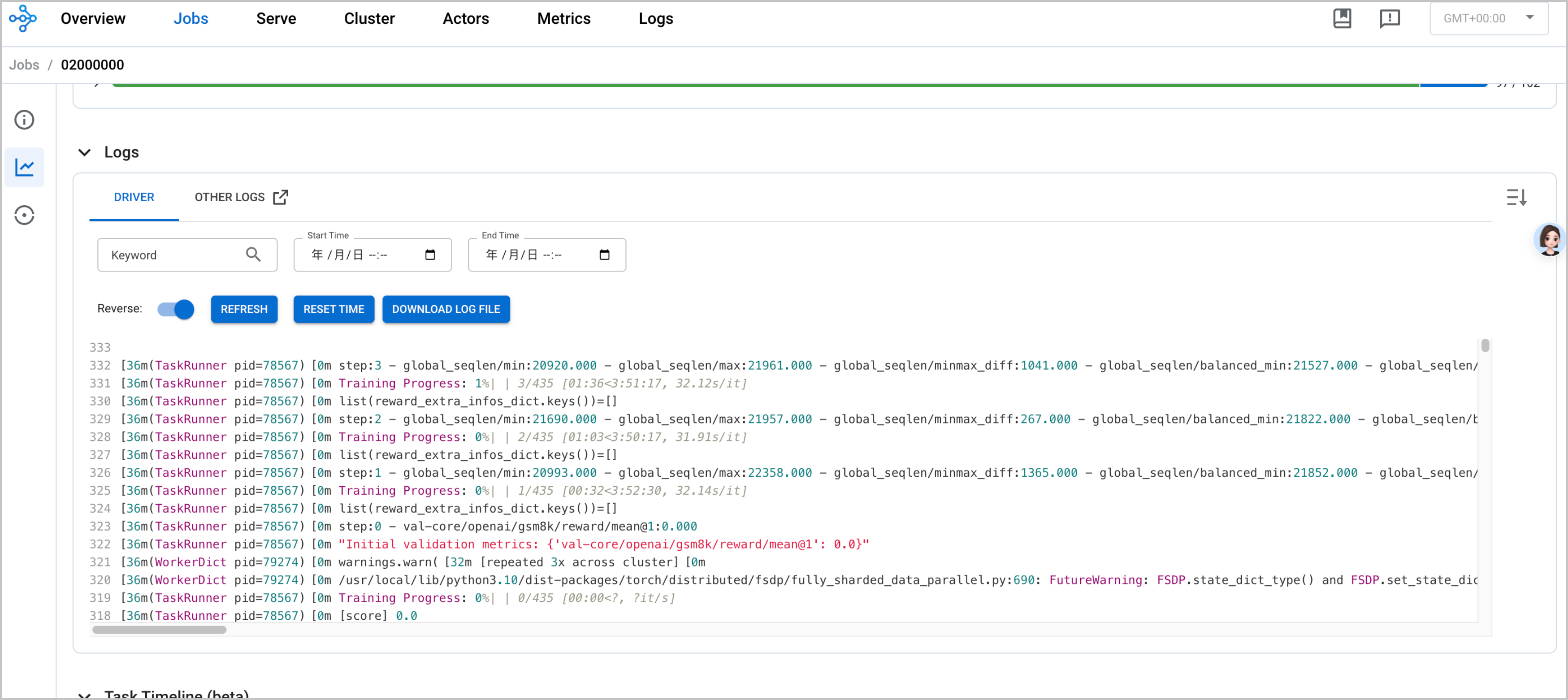Click the Jobs breadcrumb link
The width and height of the screenshot is (1568, 700).
[x=24, y=65]
